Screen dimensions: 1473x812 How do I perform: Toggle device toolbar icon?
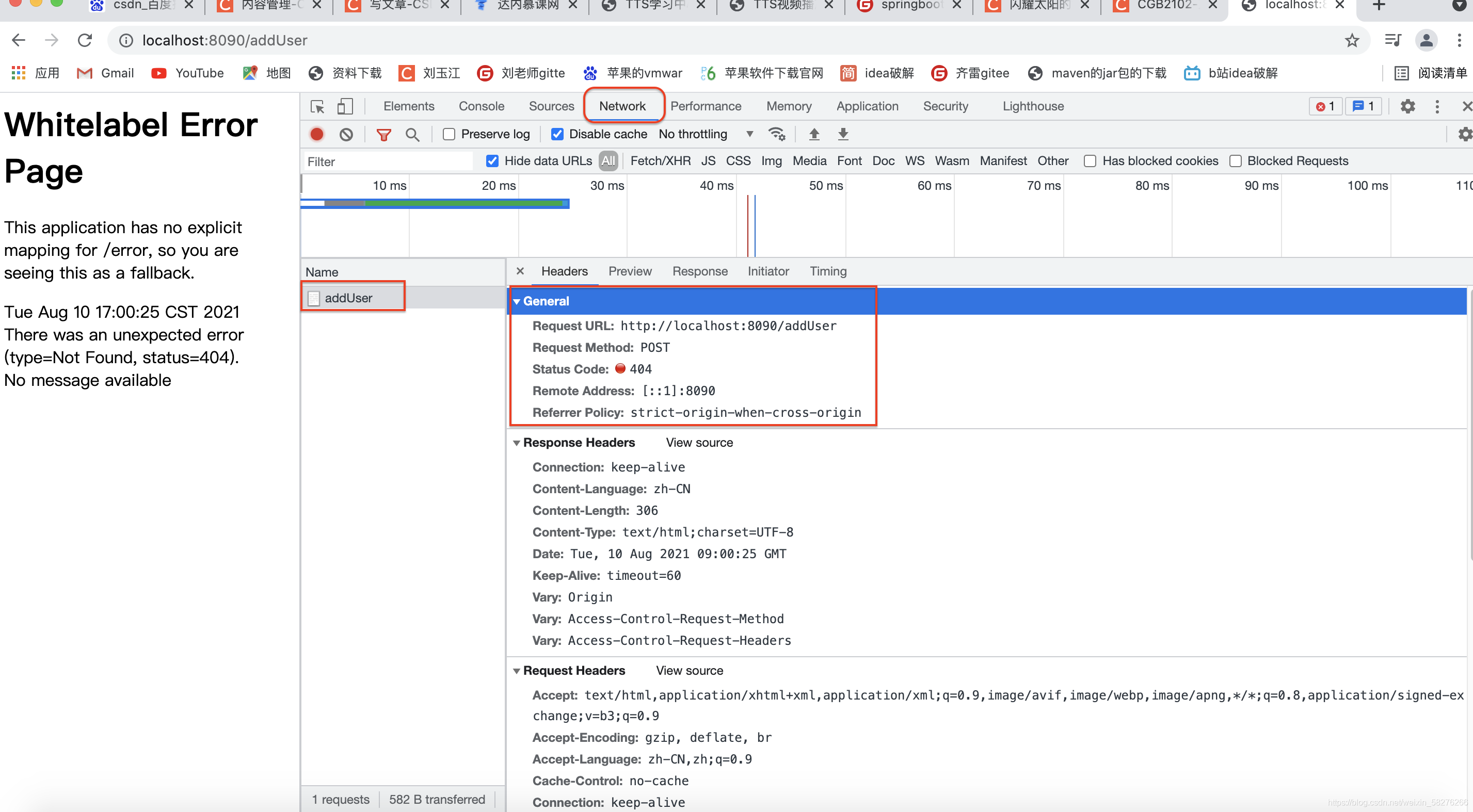[345, 107]
